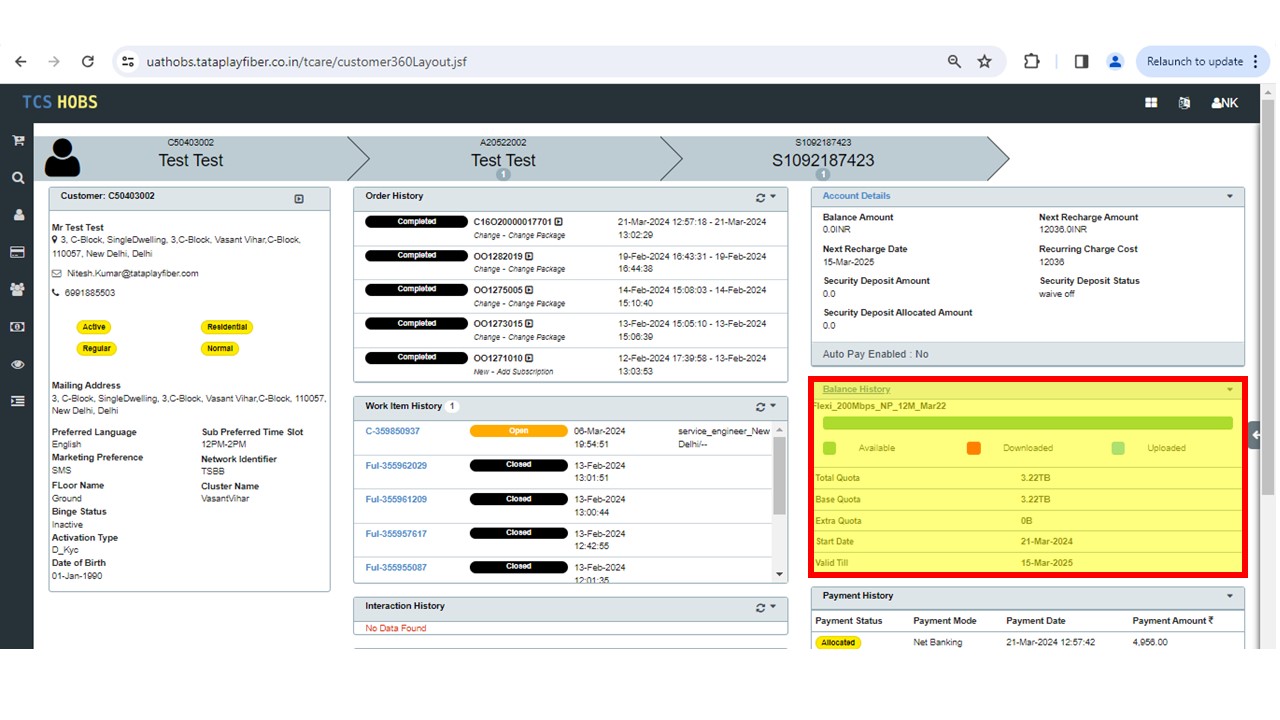Screen dimensions: 1280x720
Task: Click the Nitesh.Kumar@tataplayfiber.com email
Action: point(132,273)
